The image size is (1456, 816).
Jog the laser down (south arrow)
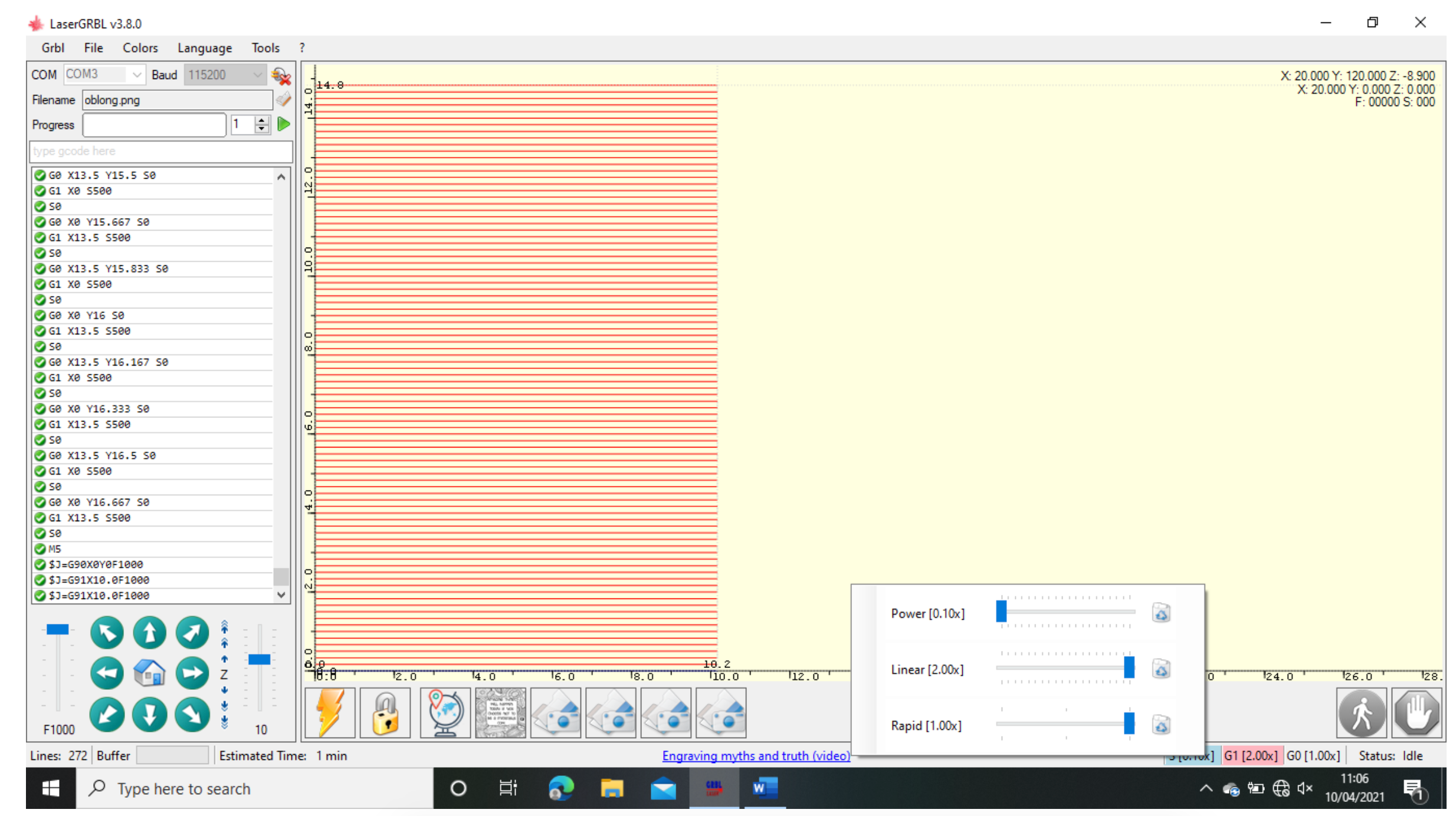(149, 715)
